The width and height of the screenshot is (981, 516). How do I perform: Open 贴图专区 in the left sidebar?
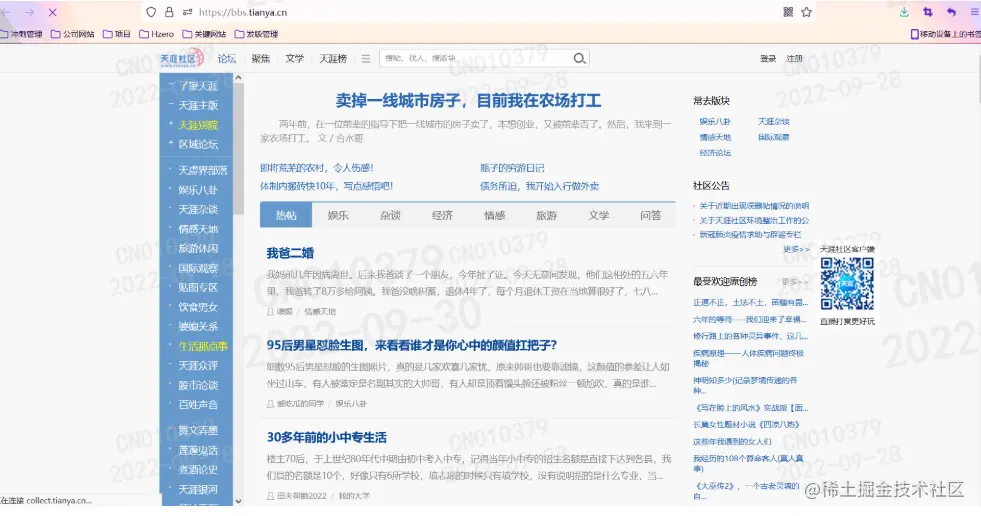198,288
